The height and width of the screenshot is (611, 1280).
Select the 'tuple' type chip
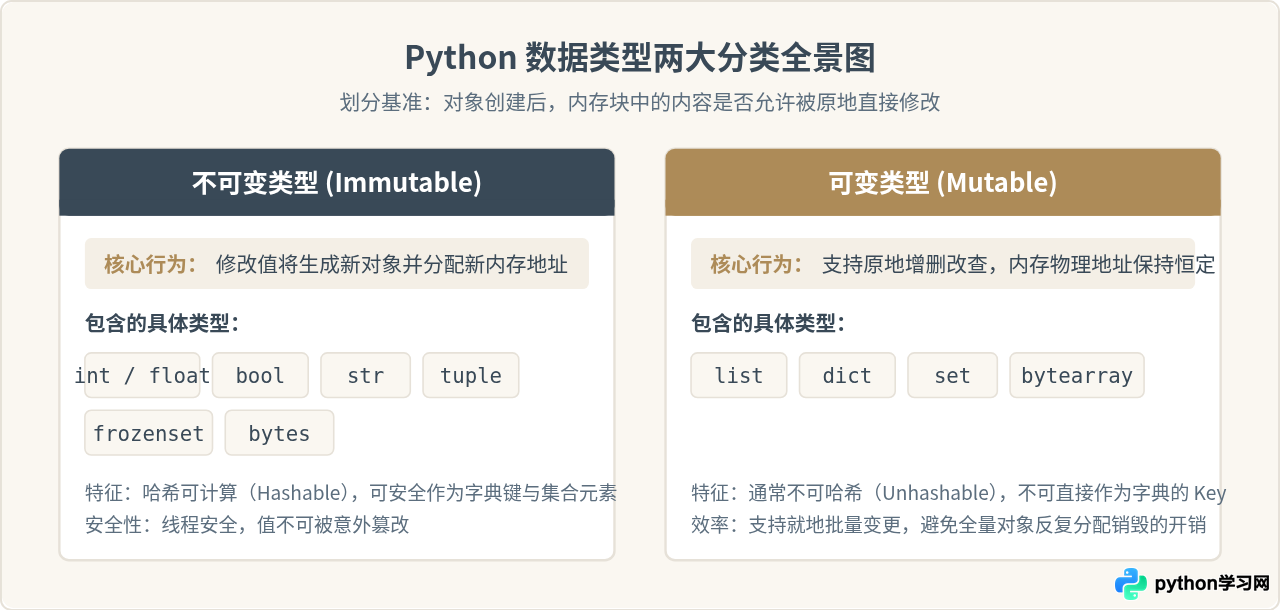pyautogui.click(x=471, y=375)
